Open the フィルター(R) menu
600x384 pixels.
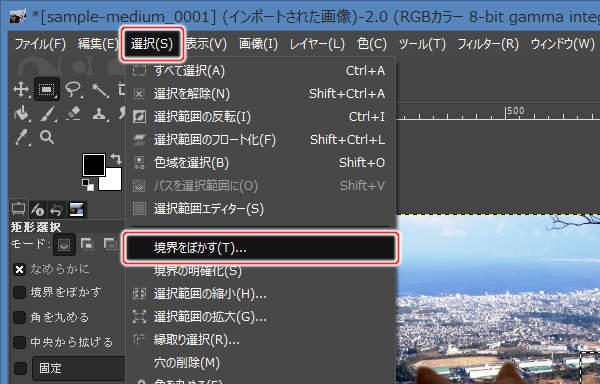[x=488, y=44]
